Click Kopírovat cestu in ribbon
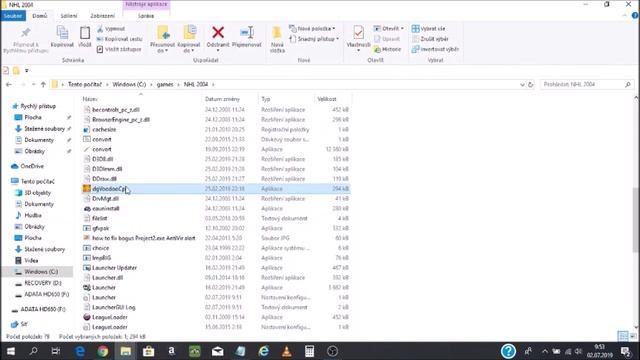 [x=120, y=39]
